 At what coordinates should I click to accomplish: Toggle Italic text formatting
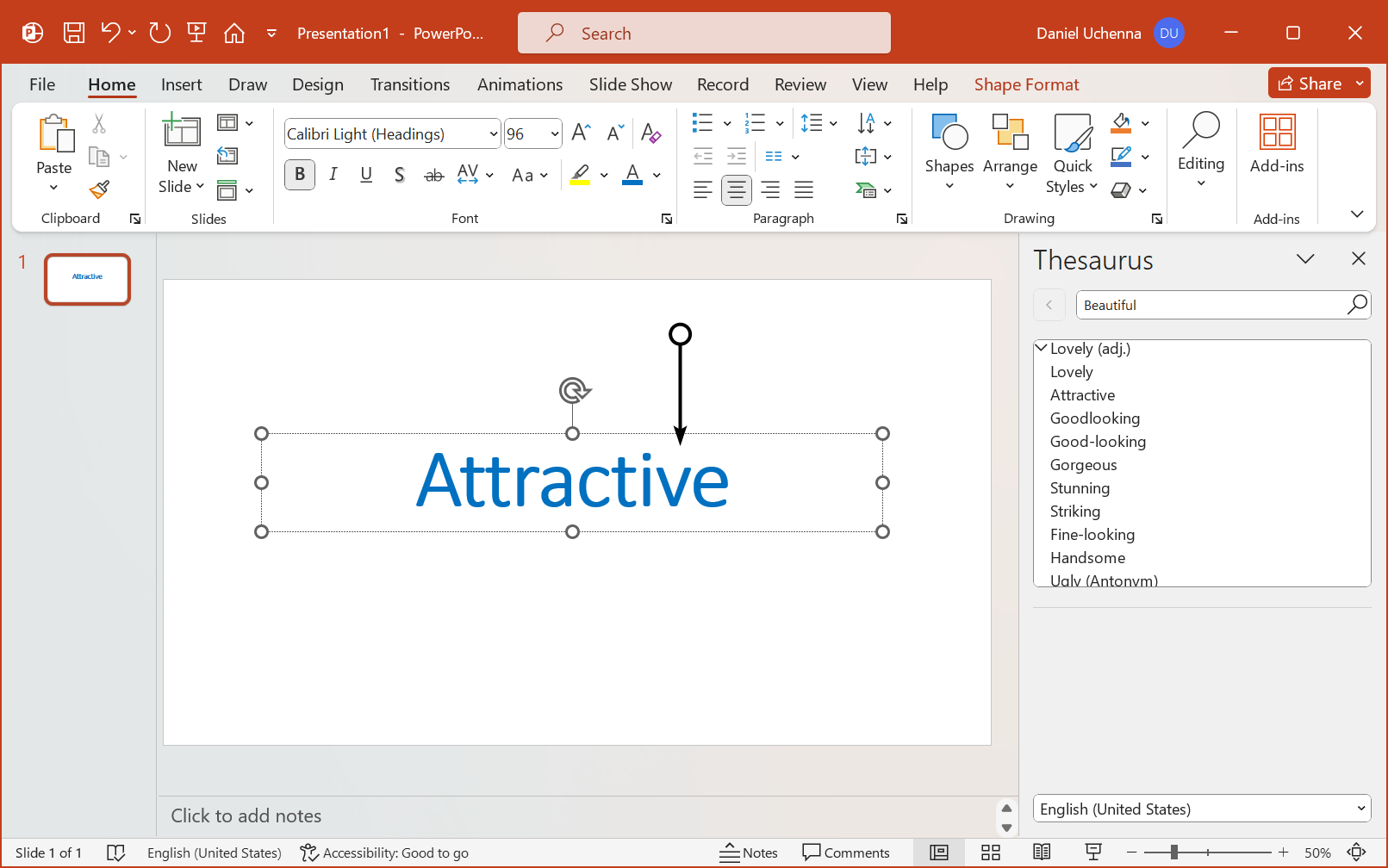tap(333, 175)
